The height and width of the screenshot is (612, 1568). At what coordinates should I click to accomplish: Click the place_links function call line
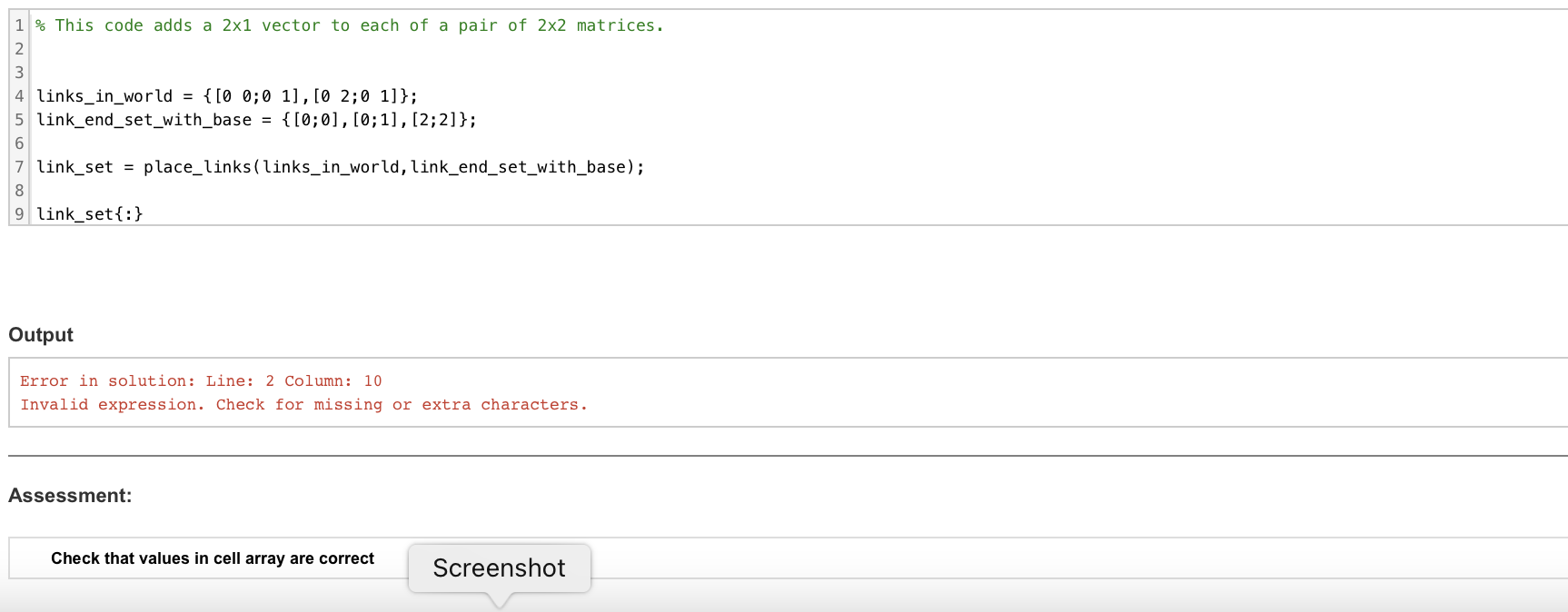click(x=341, y=167)
